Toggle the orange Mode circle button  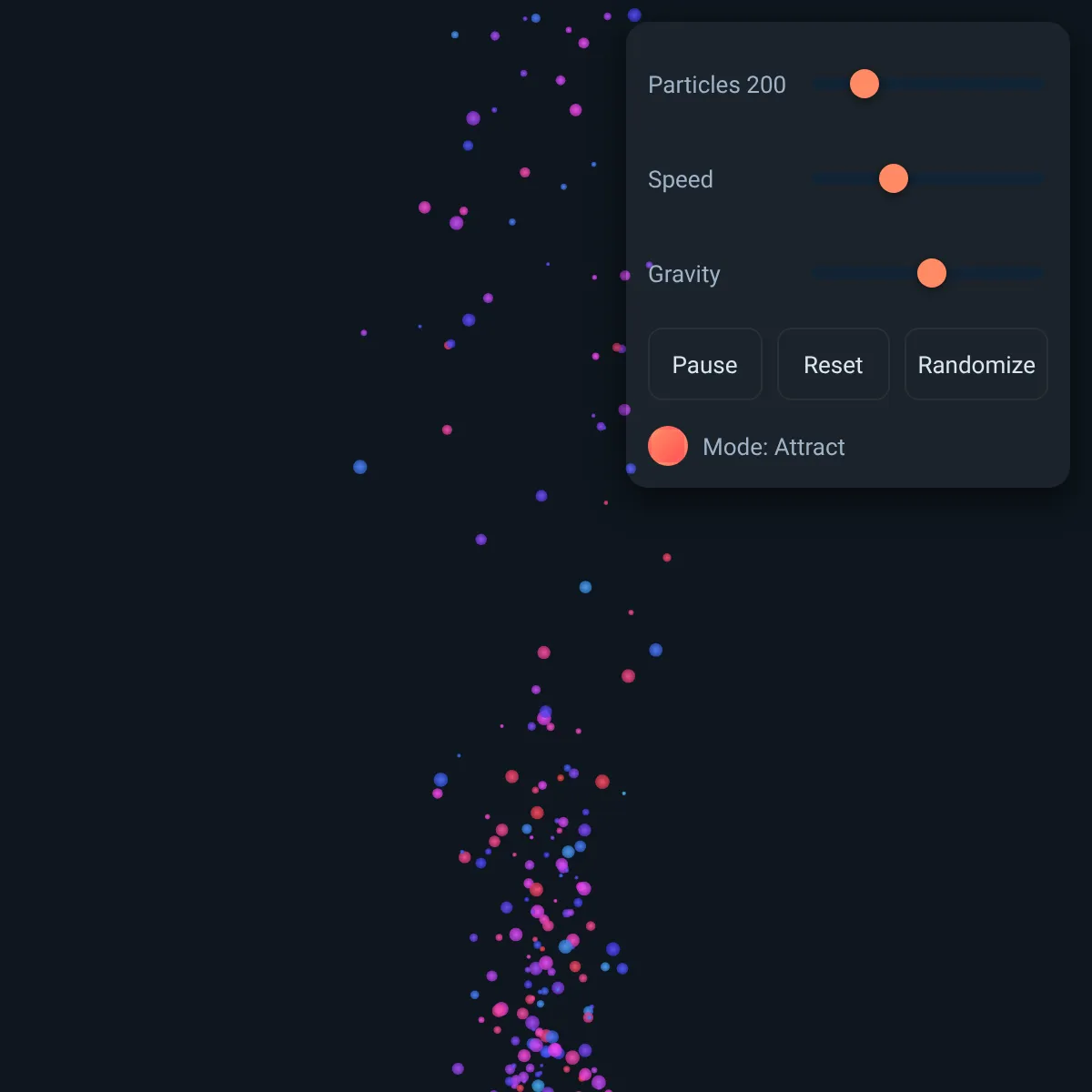668,446
